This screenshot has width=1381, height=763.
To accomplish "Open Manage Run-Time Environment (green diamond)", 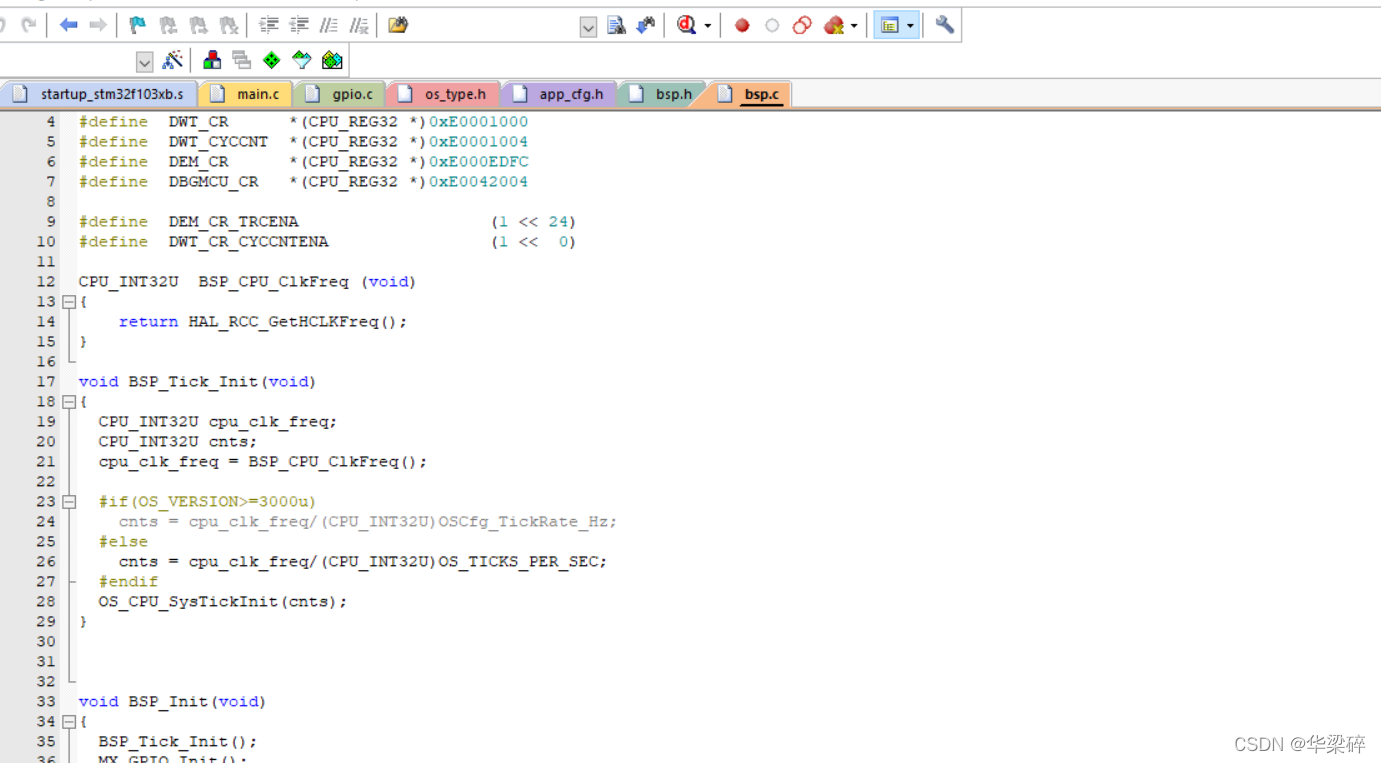I will tap(272, 60).
